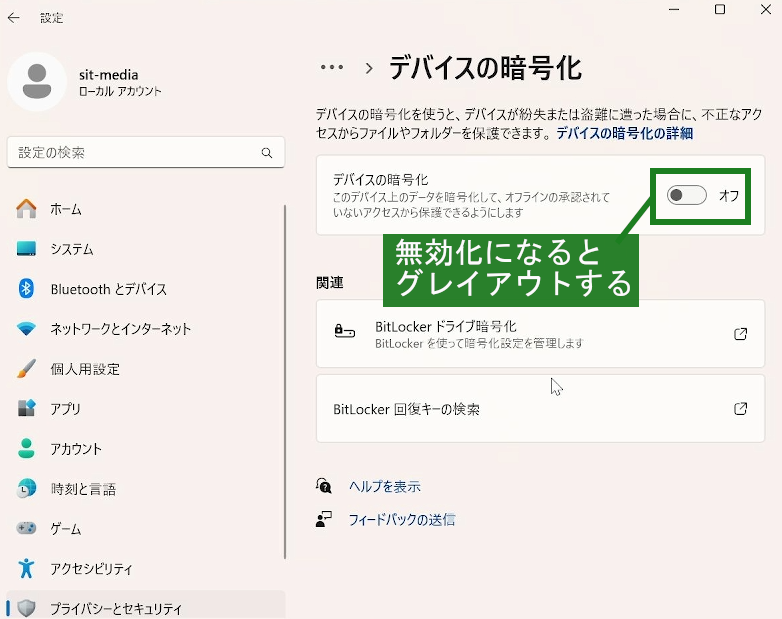This screenshot has width=782, height=619.
Task: Click the sit-media account name
Action: coord(109,75)
